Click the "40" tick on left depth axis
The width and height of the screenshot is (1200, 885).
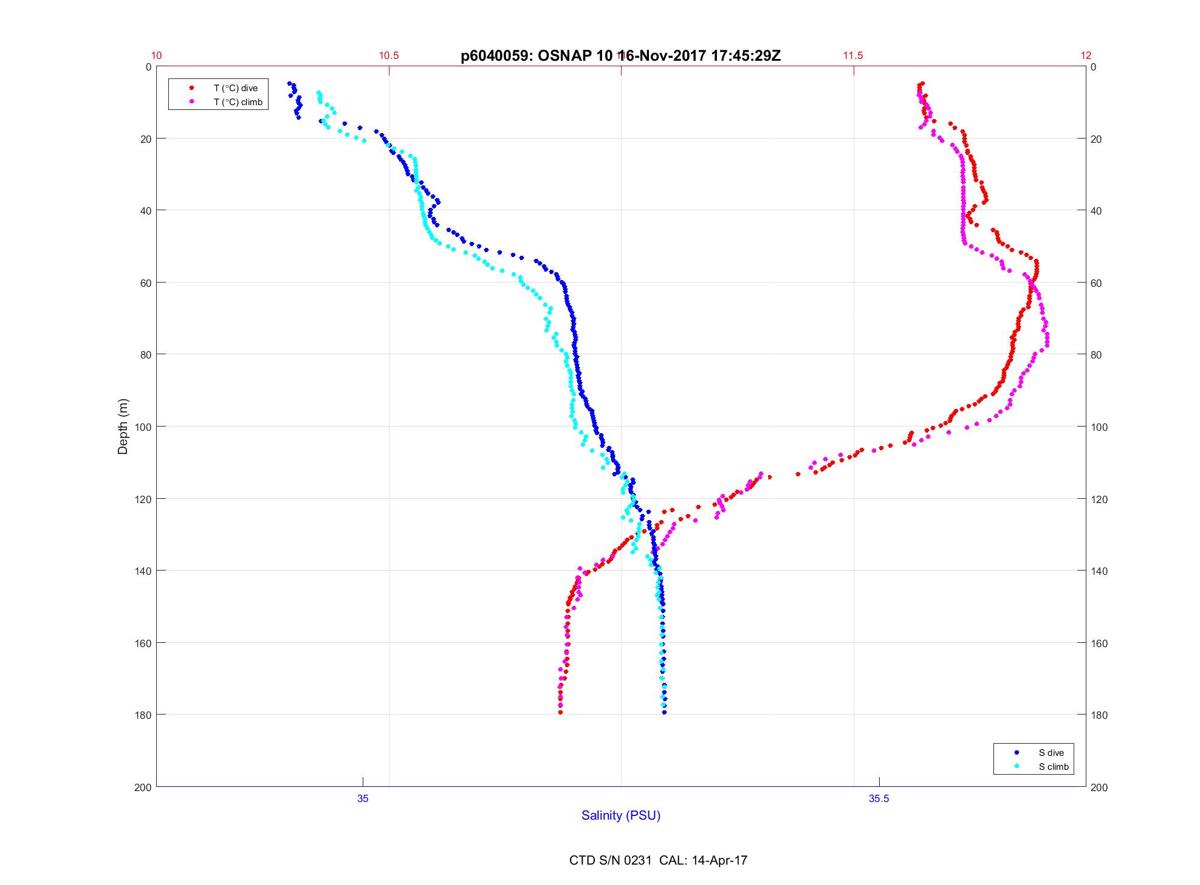click(x=146, y=211)
